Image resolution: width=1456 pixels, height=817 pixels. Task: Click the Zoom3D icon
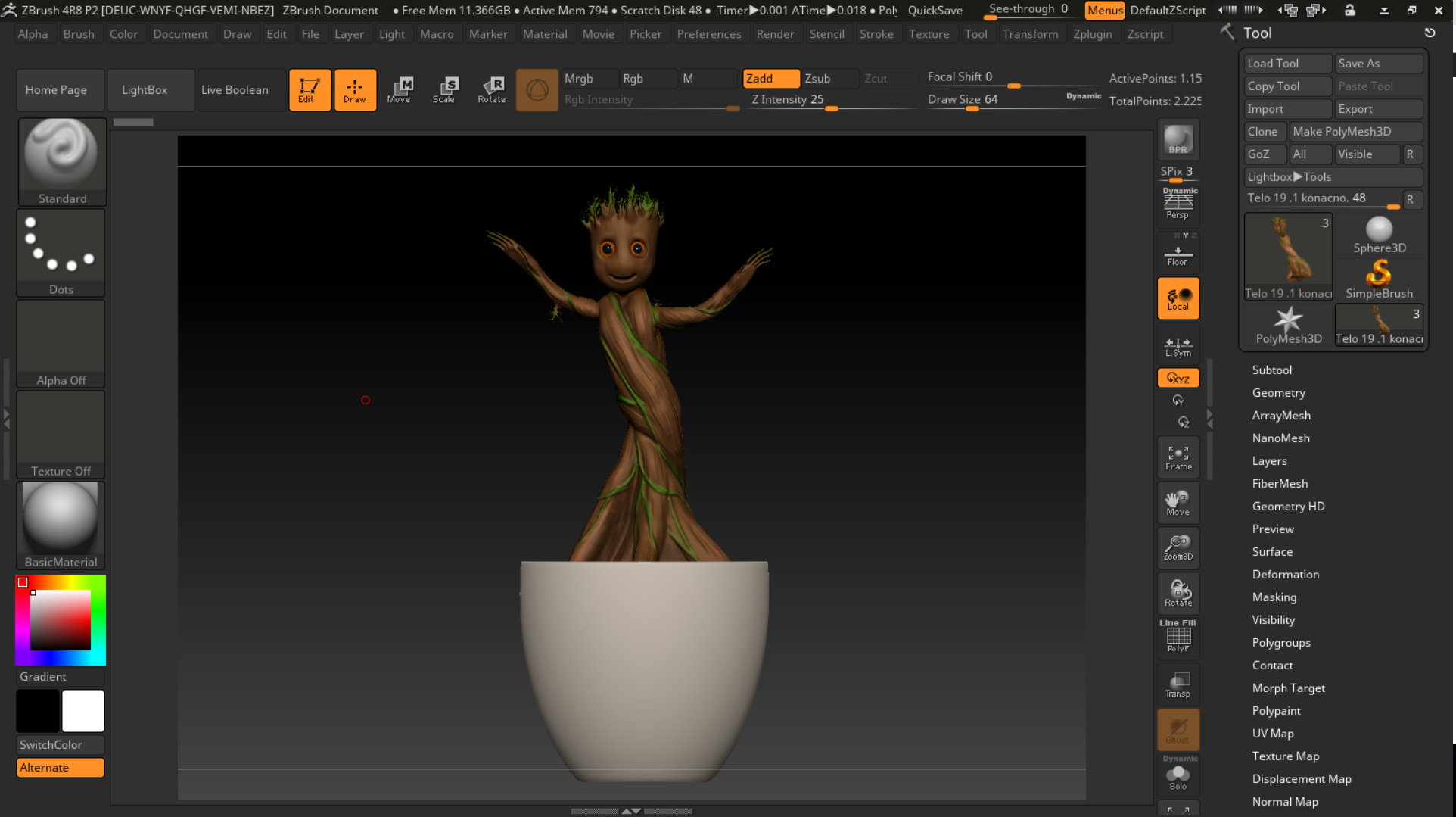tap(1178, 548)
